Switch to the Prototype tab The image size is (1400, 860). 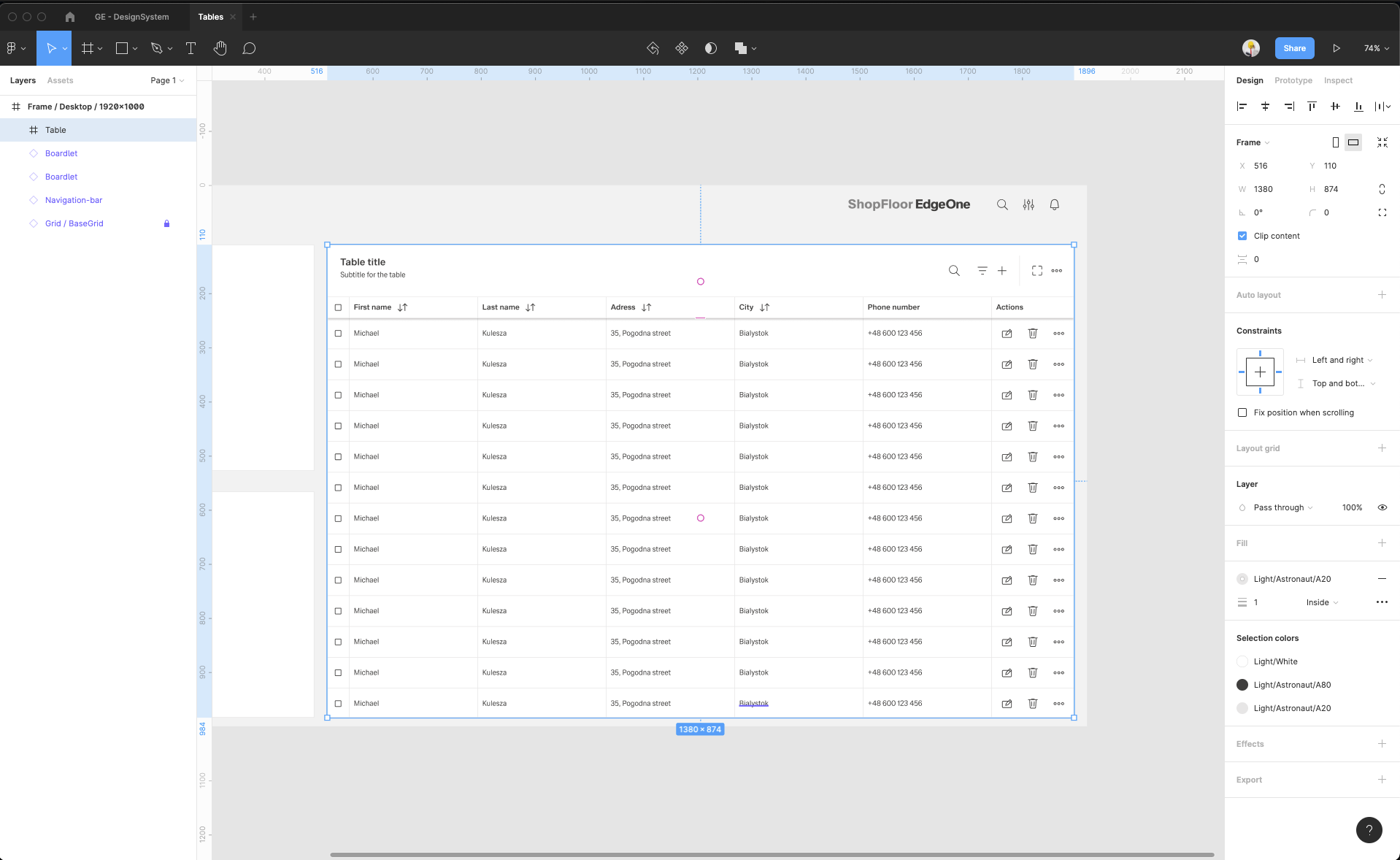tap(1293, 80)
